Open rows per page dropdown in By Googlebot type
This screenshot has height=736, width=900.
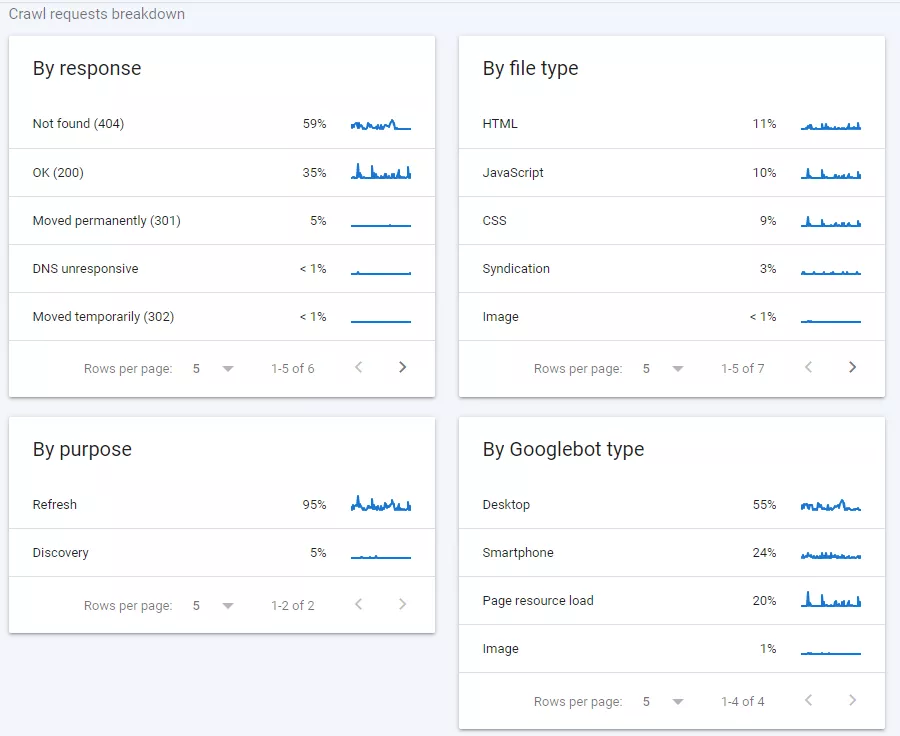point(663,702)
